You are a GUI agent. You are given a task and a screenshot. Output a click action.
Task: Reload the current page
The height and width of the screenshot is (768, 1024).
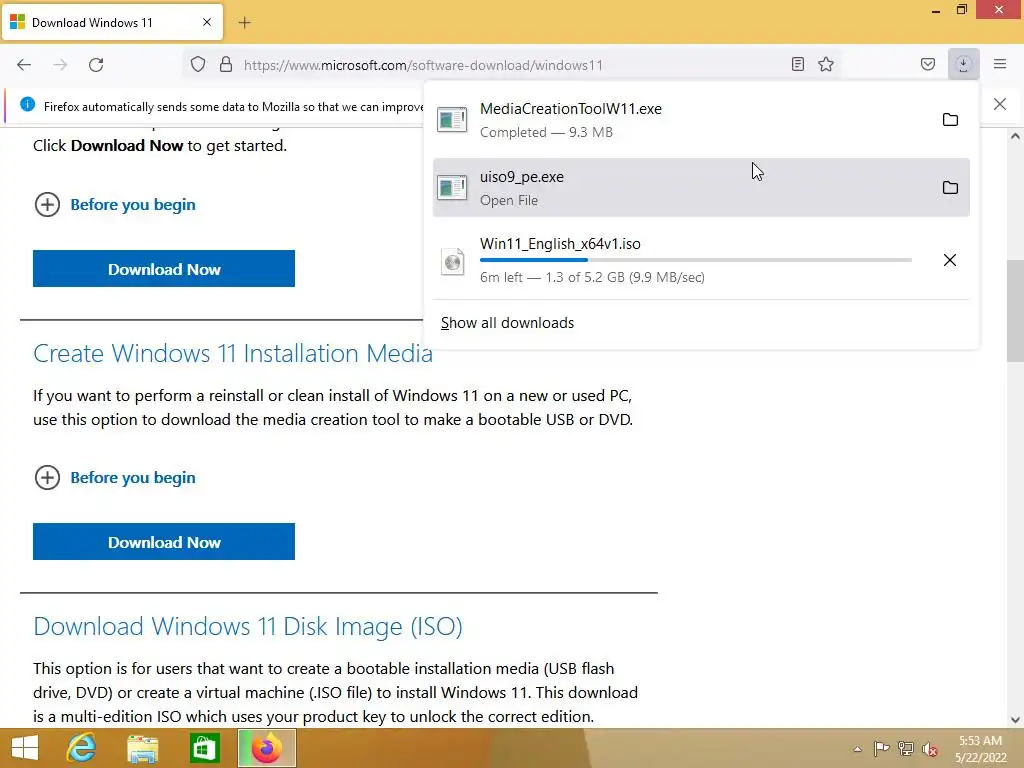coord(96,65)
